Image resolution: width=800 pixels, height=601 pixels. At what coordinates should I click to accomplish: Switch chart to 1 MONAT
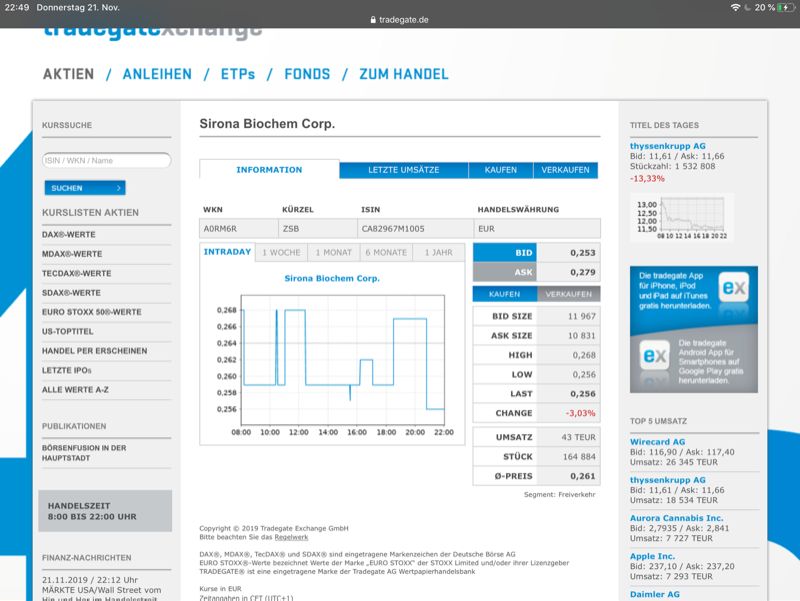click(334, 253)
